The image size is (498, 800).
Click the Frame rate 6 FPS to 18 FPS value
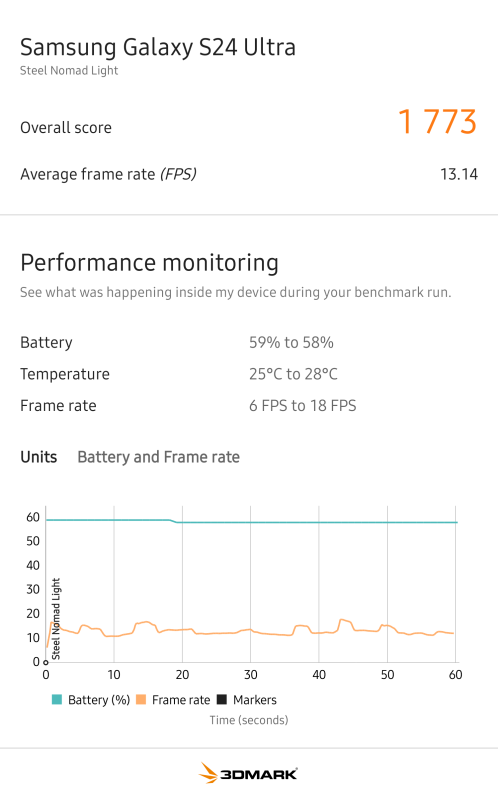click(x=303, y=406)
